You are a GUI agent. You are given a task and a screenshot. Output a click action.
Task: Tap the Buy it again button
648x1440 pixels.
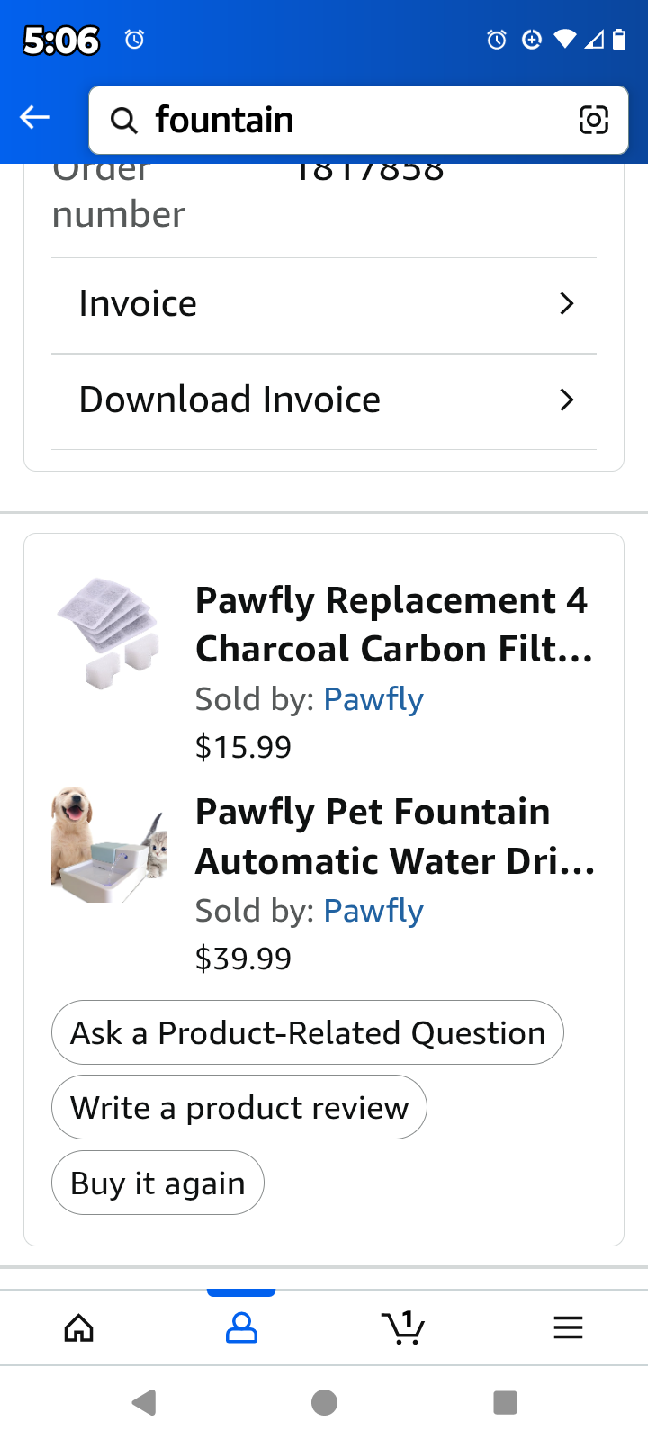pyautogui.click(x=157, y=1182)
